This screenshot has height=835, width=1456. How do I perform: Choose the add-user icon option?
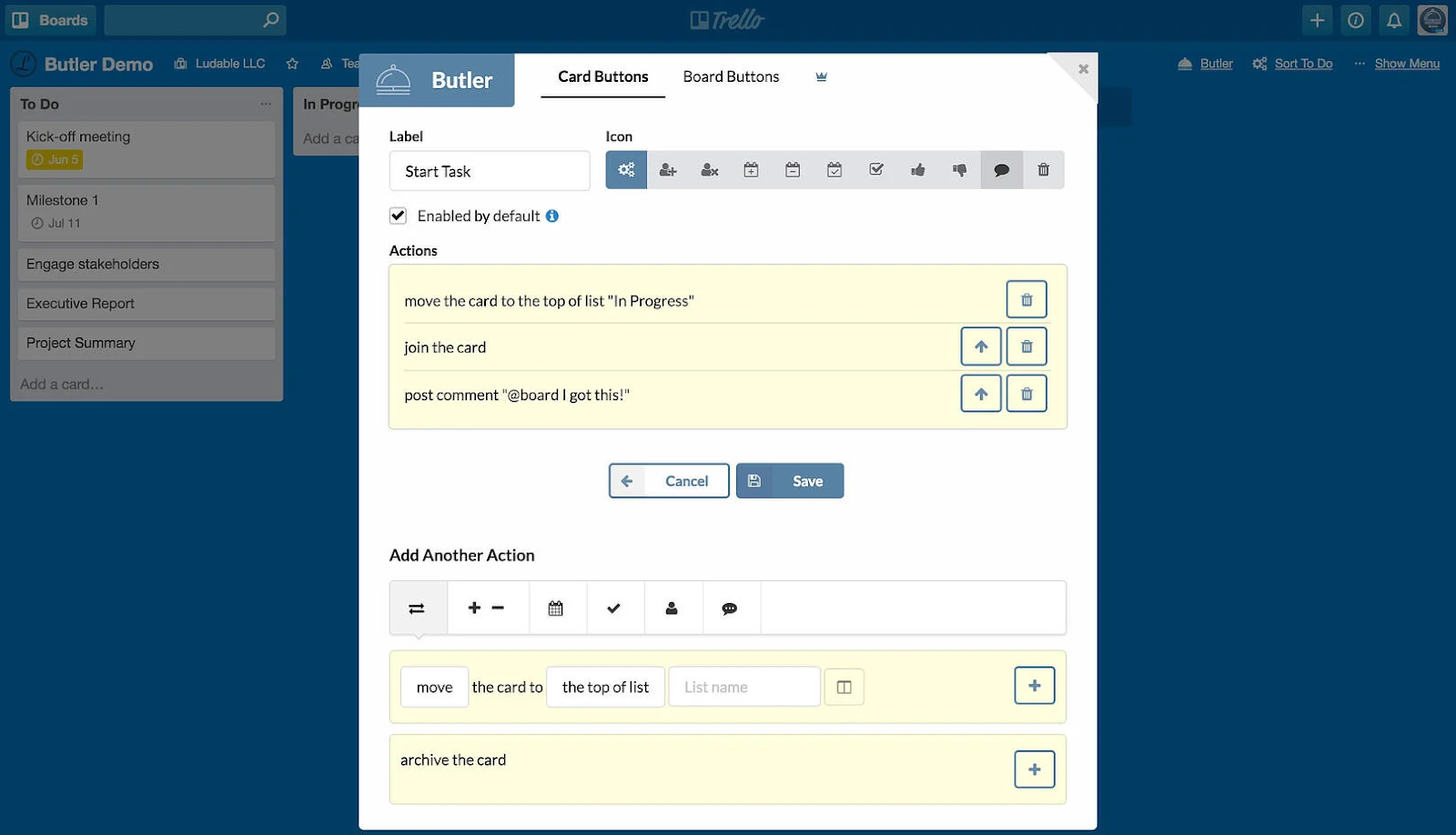coord(668,170)
